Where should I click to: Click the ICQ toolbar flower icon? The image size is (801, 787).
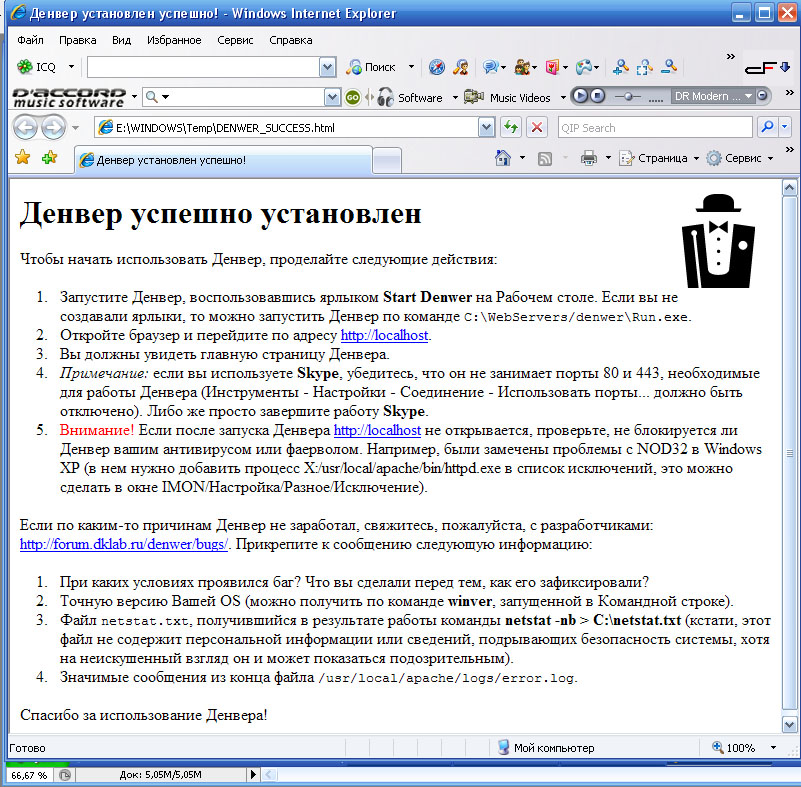pyautogui.click(x=24, y=66)
